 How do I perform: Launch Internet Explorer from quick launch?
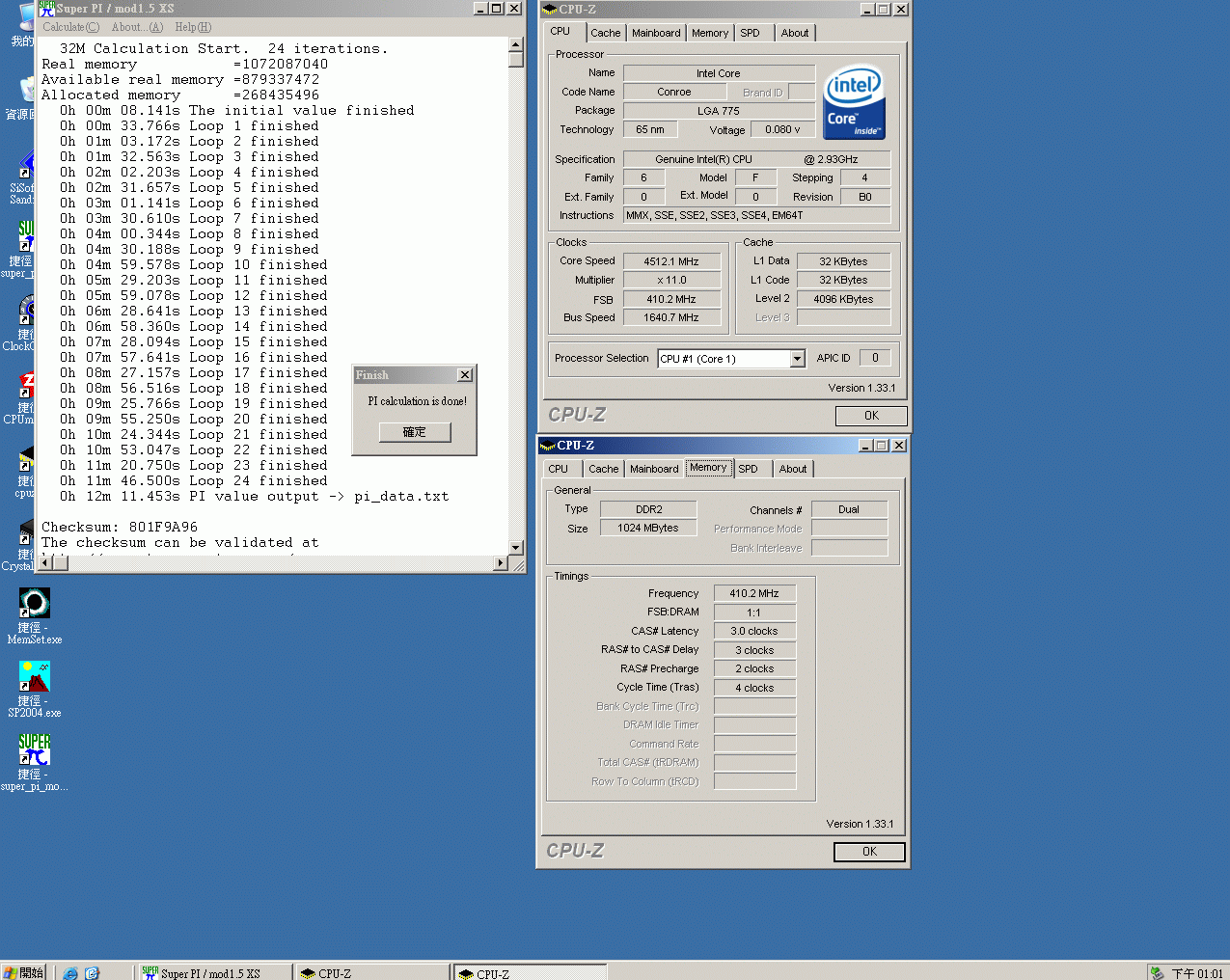69,973
